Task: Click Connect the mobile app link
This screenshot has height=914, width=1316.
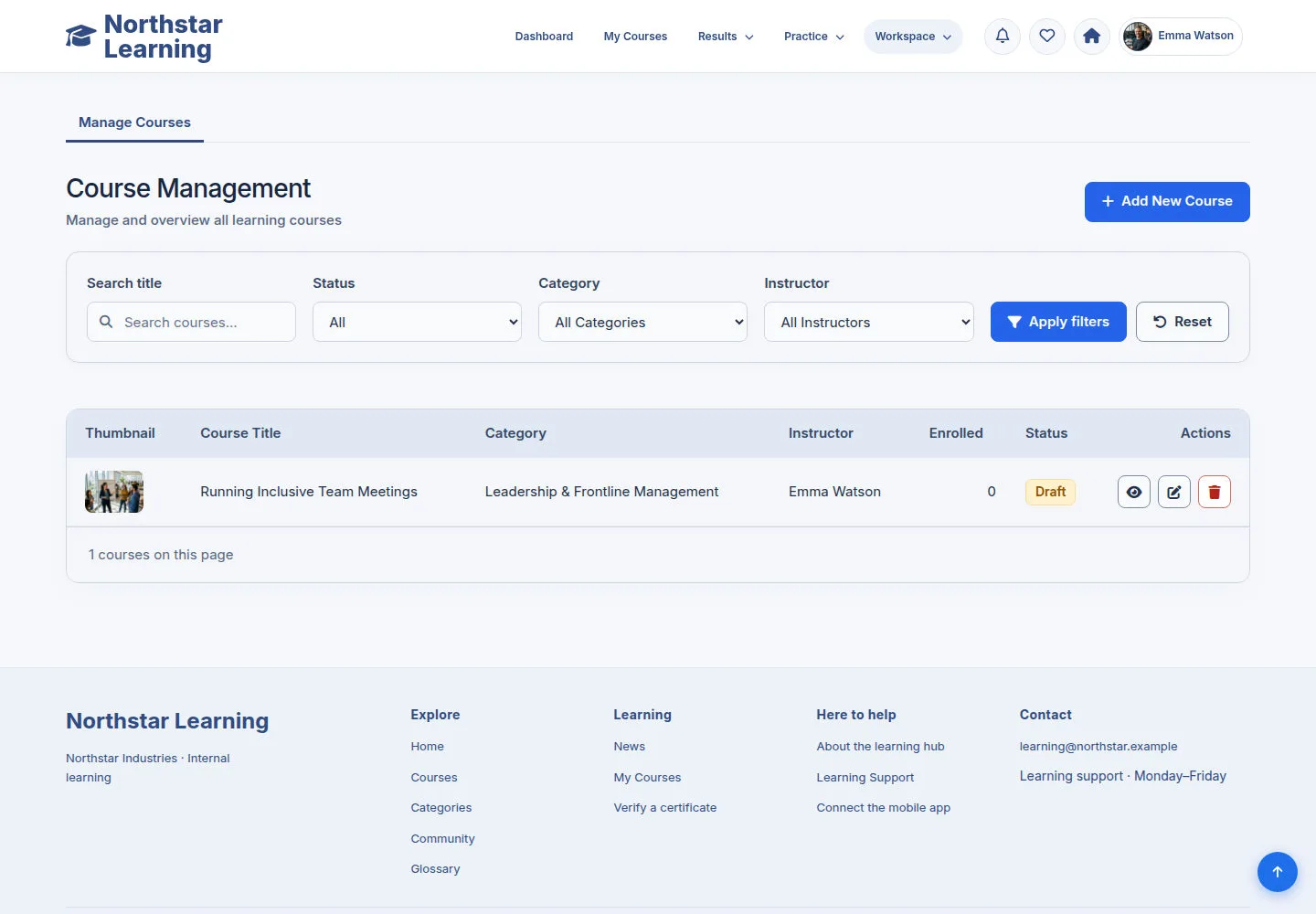Action: (x=883, y=808)
